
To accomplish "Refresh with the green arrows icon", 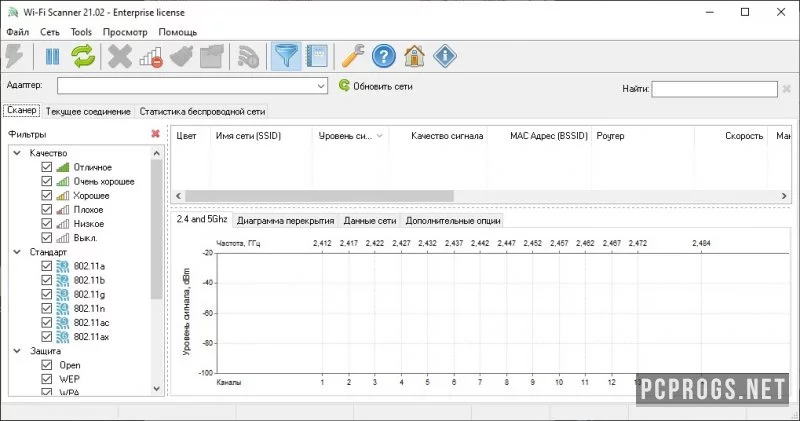I will pos(83,56).
